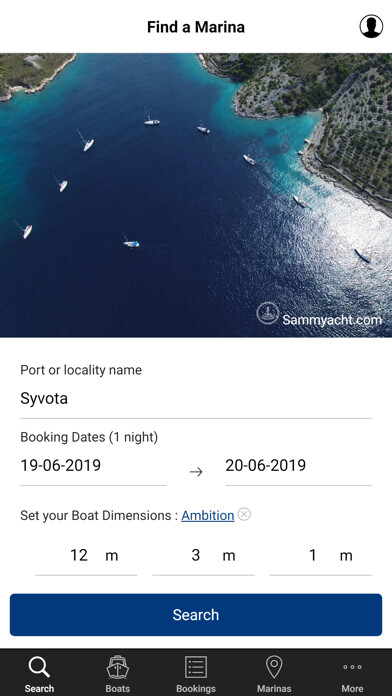The image size is (392, 696).
Task: Open the user profile icon
Action: [x=371, y=26]
